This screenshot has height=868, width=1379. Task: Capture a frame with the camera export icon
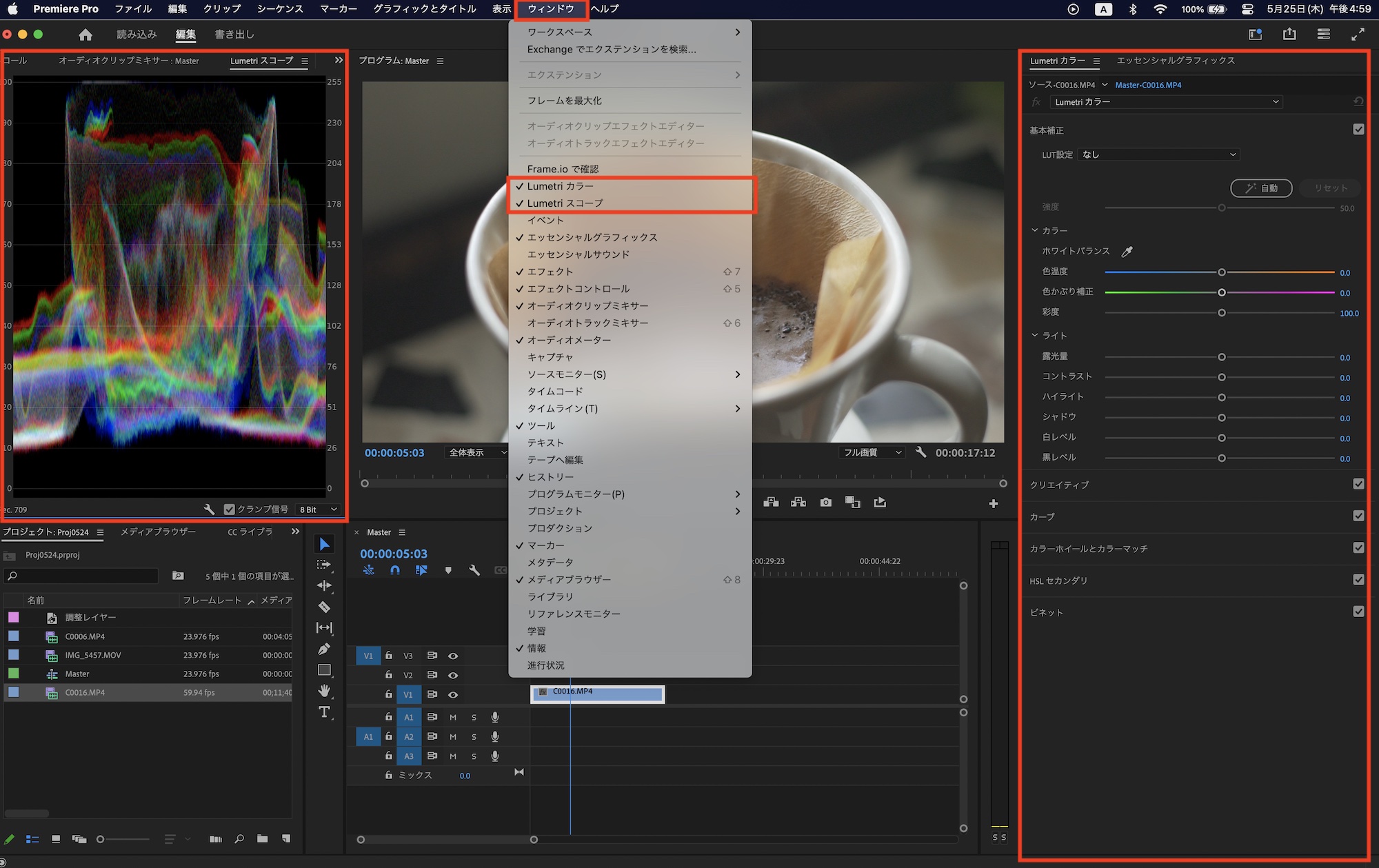825,503
